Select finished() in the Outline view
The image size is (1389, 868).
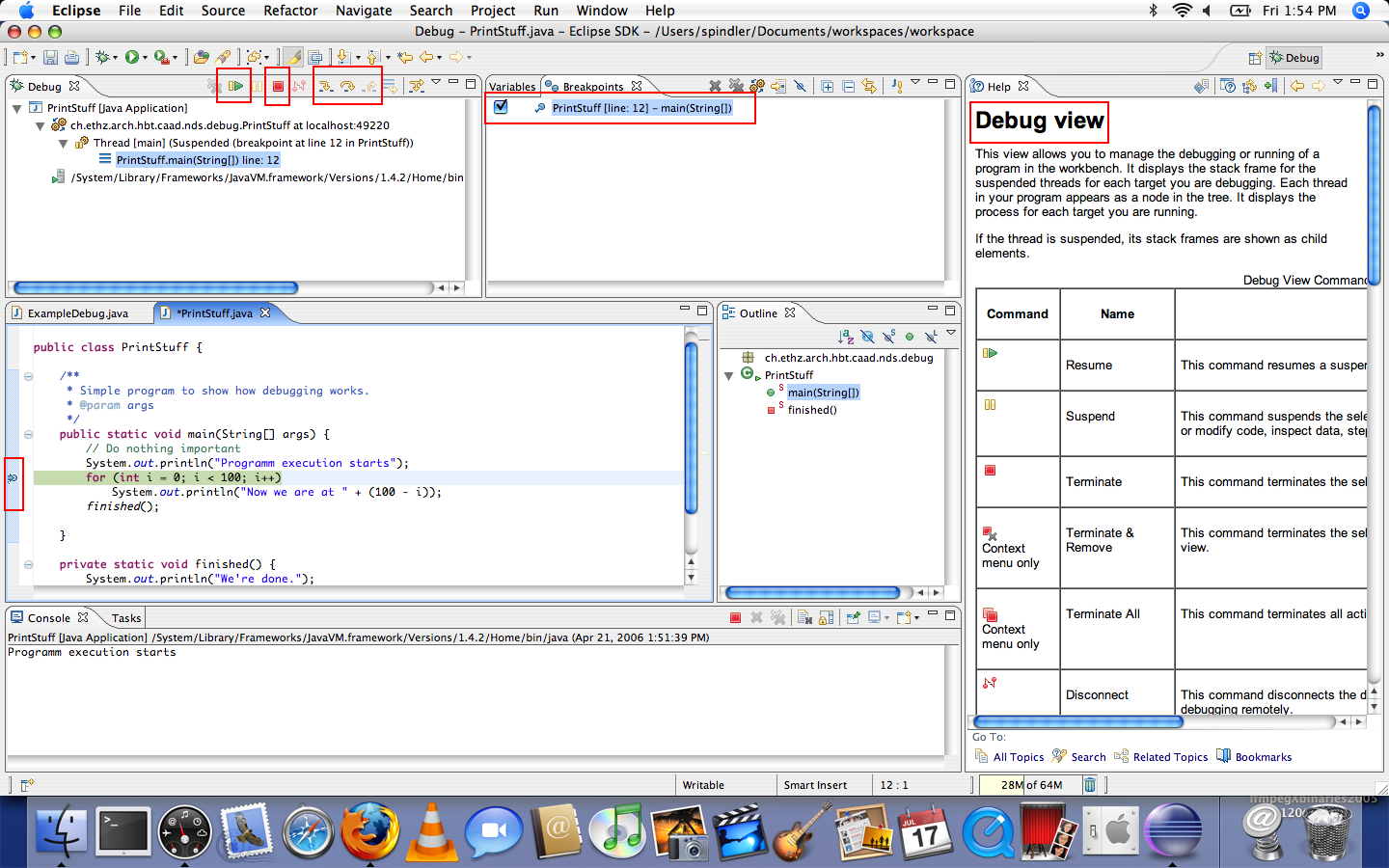pyautogui.click(x=812, y=410)
